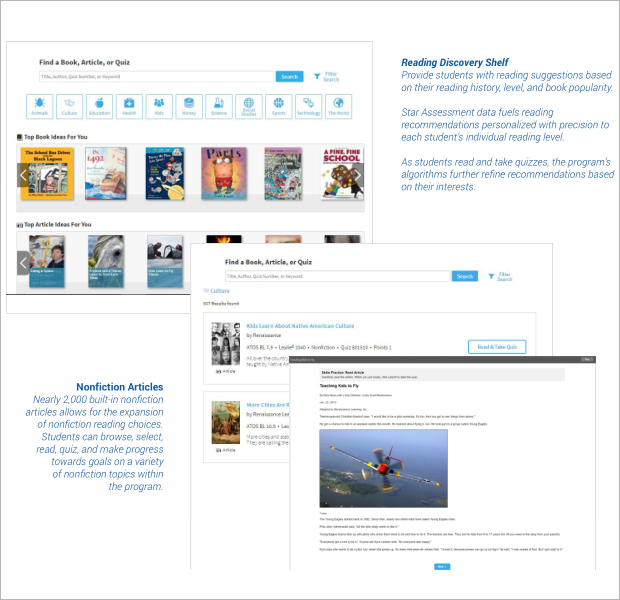Show next books in Top Book Ideas carousel
The image size is (620, 600).
pos(358,175)
